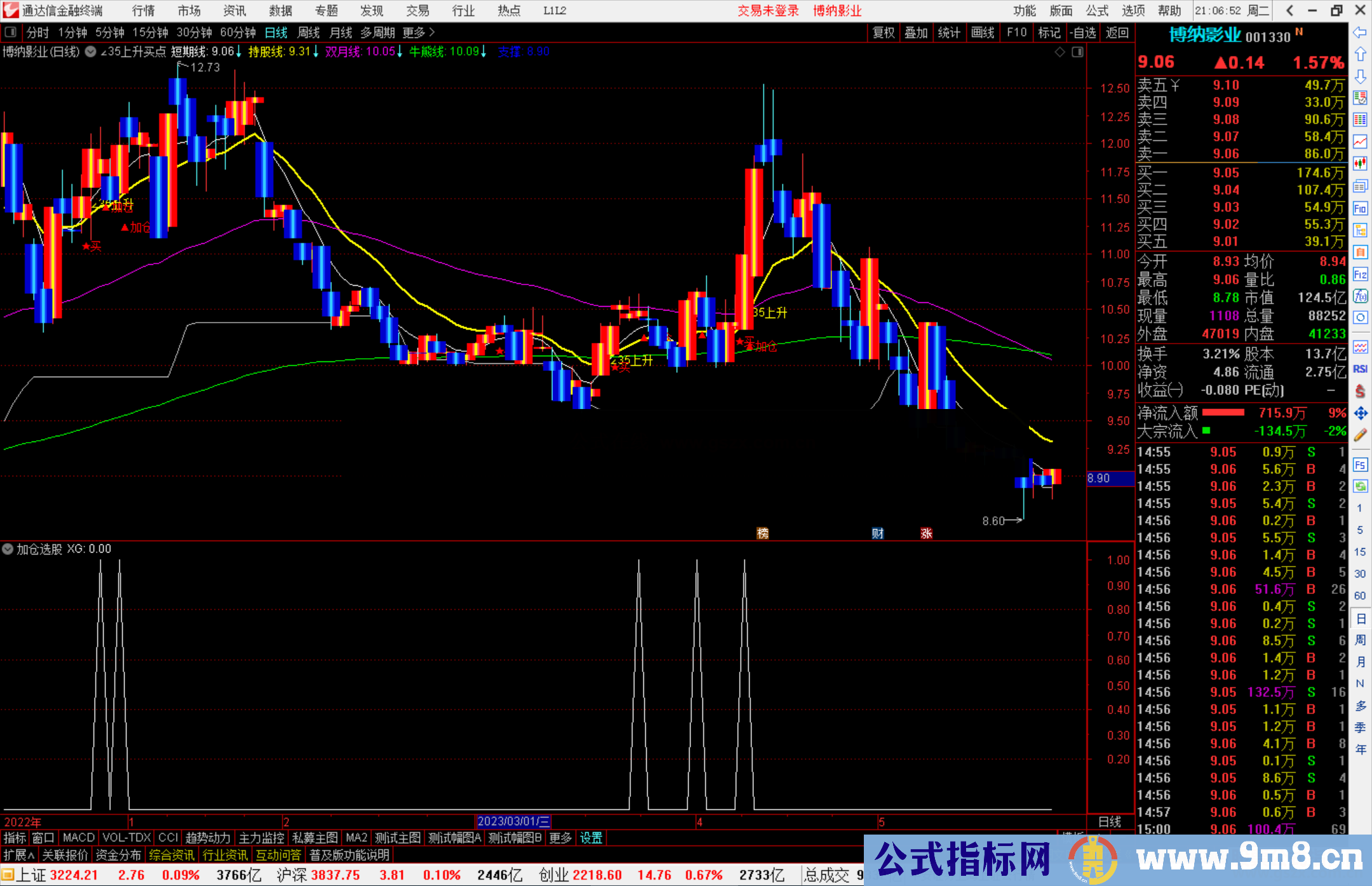
Task: Toggle the diamond marker at chart top-right
Action: coord(1059,52)
